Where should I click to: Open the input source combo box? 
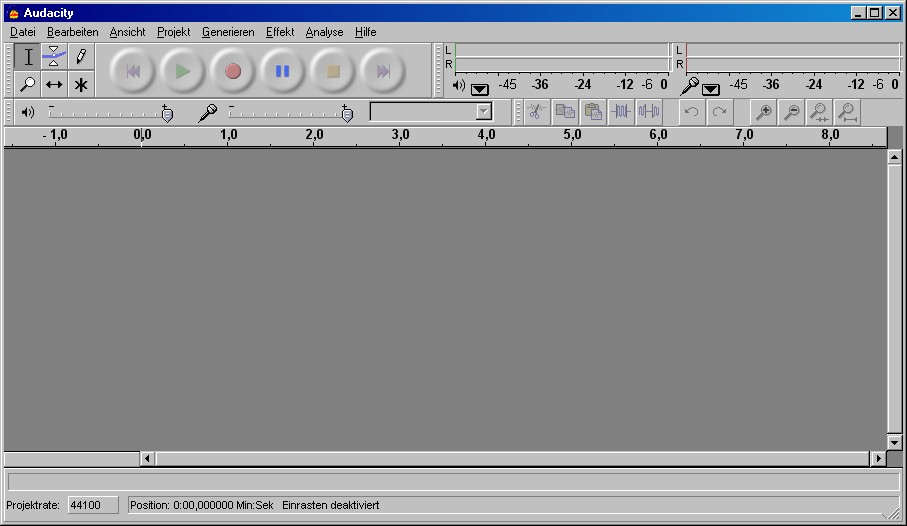pyautogui.click(x=431, y=112)
